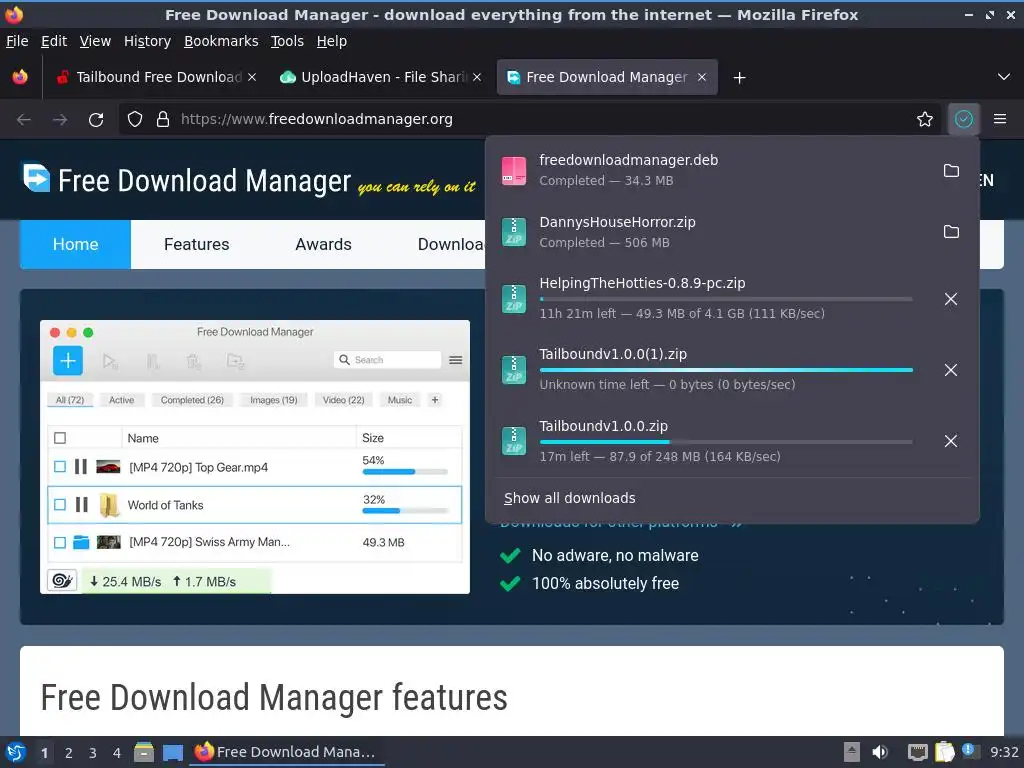Open the File menu

[17, 41]
